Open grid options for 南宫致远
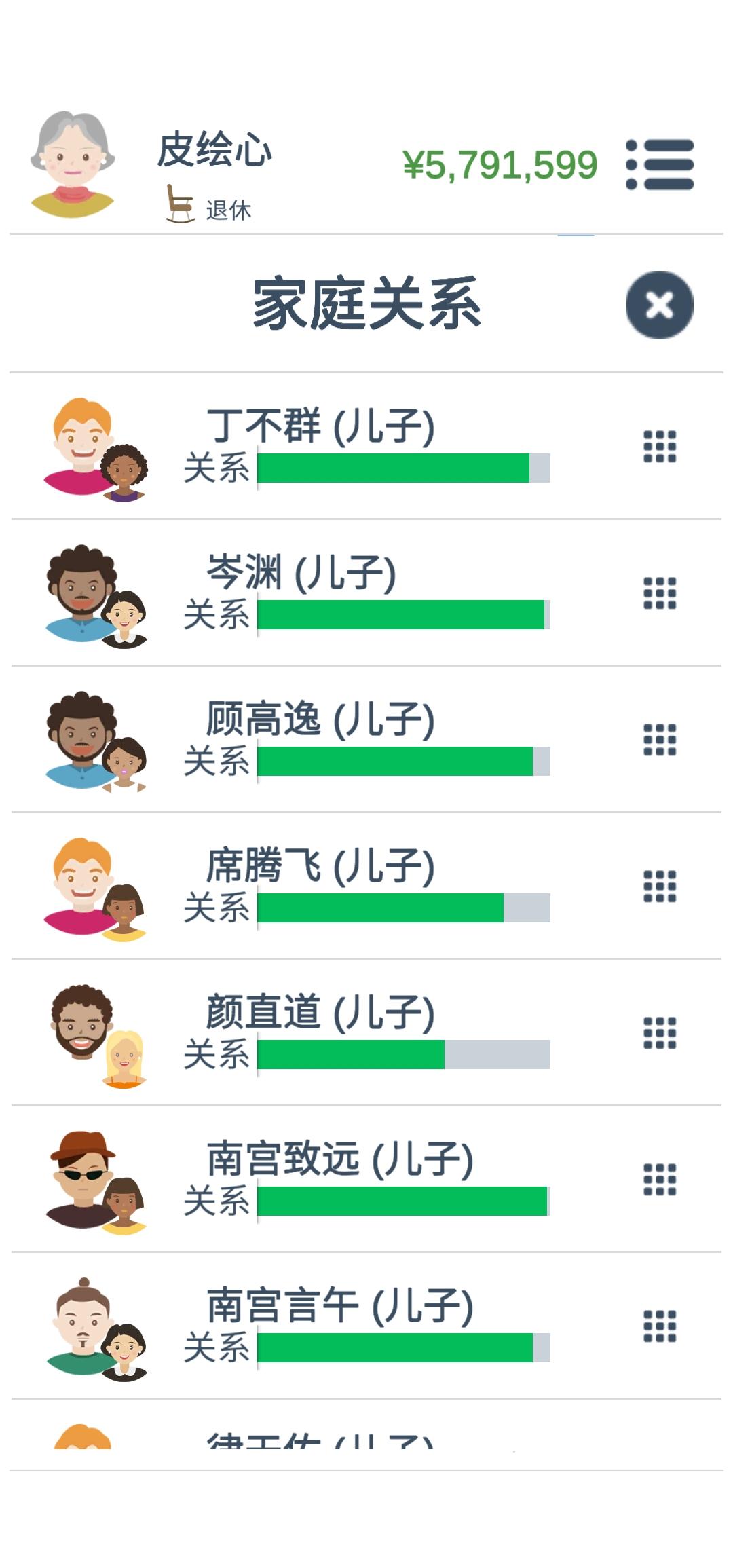This screenshot has height=1568, width=733. tap(660, 1180)
